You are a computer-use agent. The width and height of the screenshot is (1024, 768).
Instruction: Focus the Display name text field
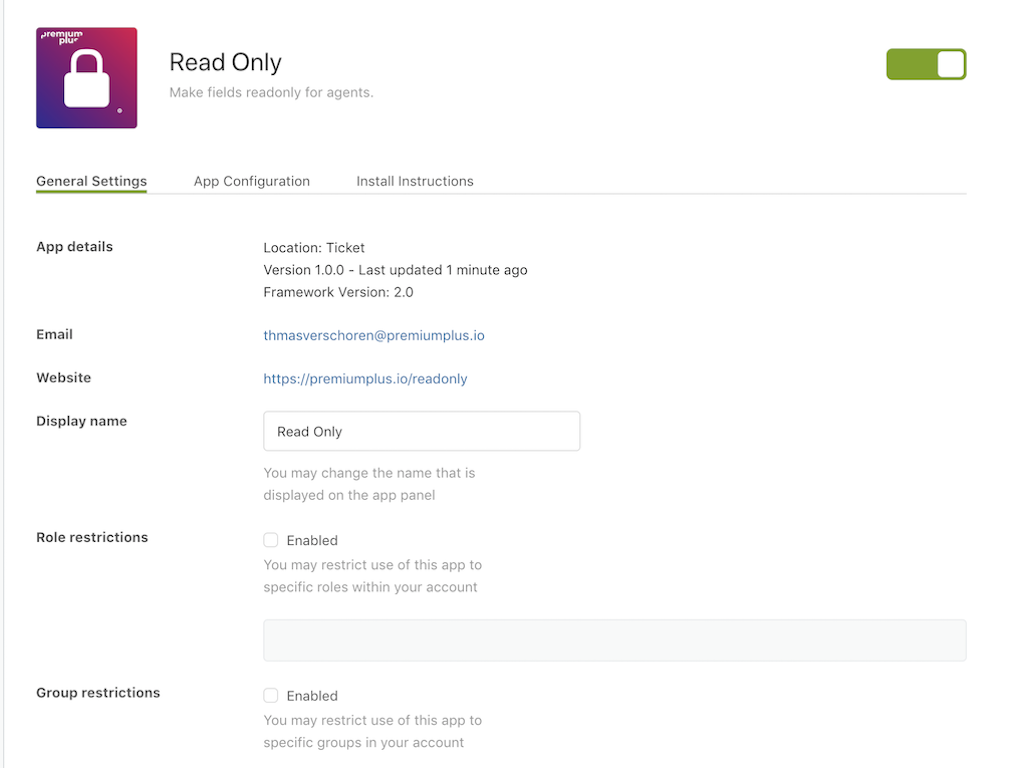tap(421, 431)
